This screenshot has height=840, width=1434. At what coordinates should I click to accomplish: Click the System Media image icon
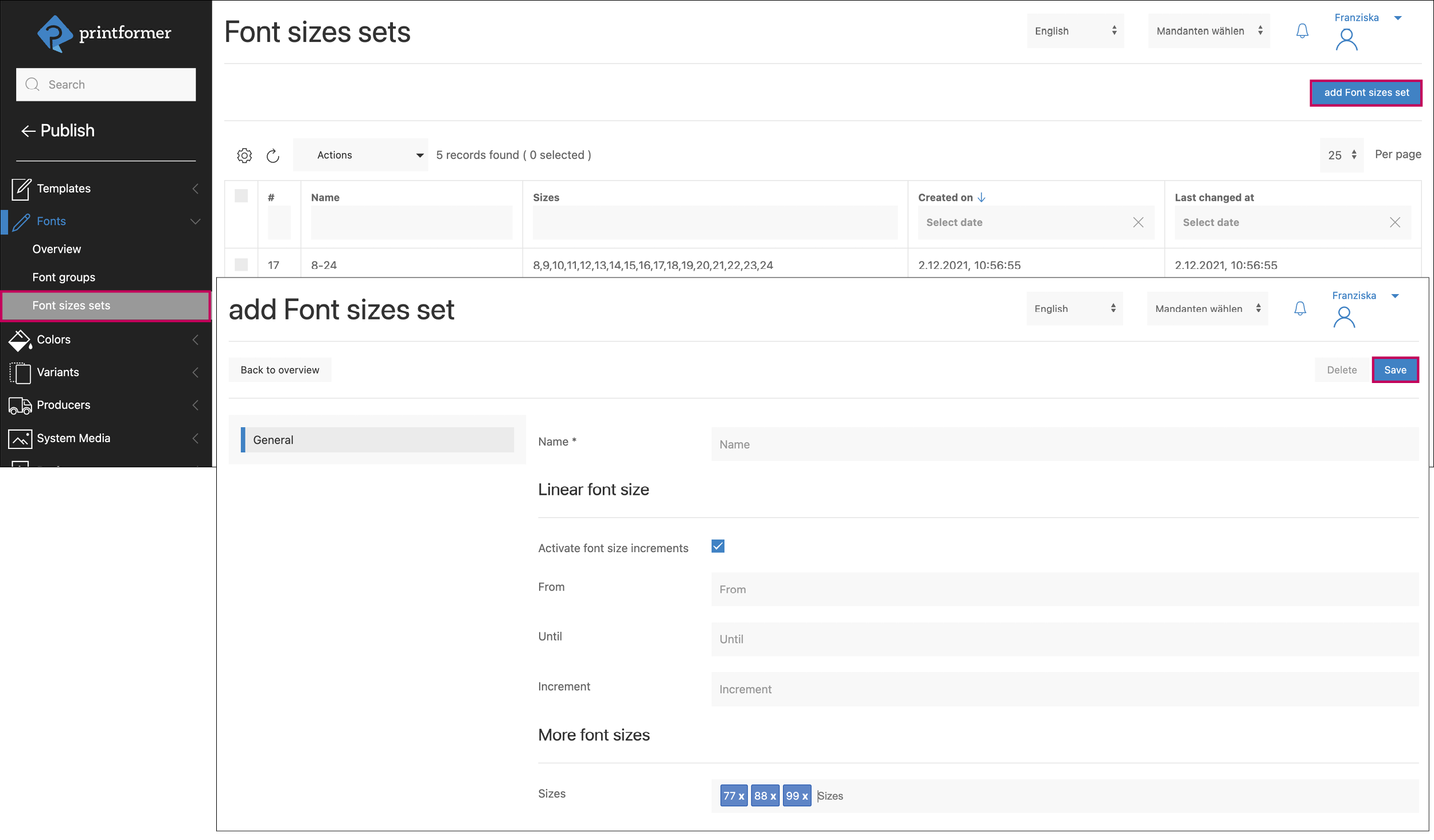click(x=20, y=439)
